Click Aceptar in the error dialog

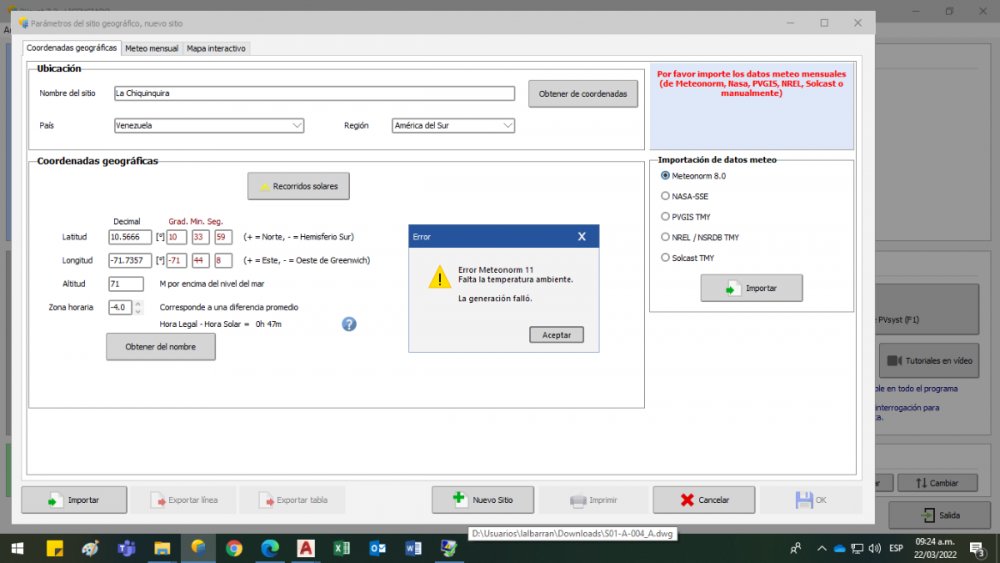(x=556, y=335)
